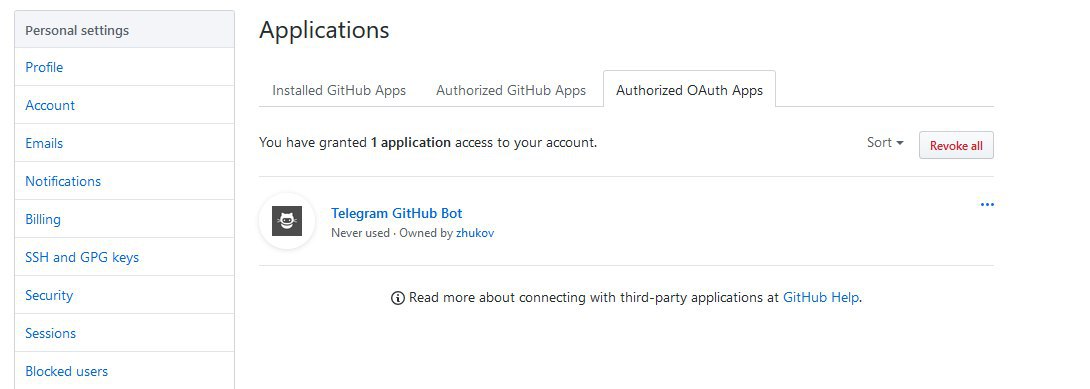Open the Telegram GitHub Bot application link
Viewport: 1090px width, 389px height.
coord(396,213)
